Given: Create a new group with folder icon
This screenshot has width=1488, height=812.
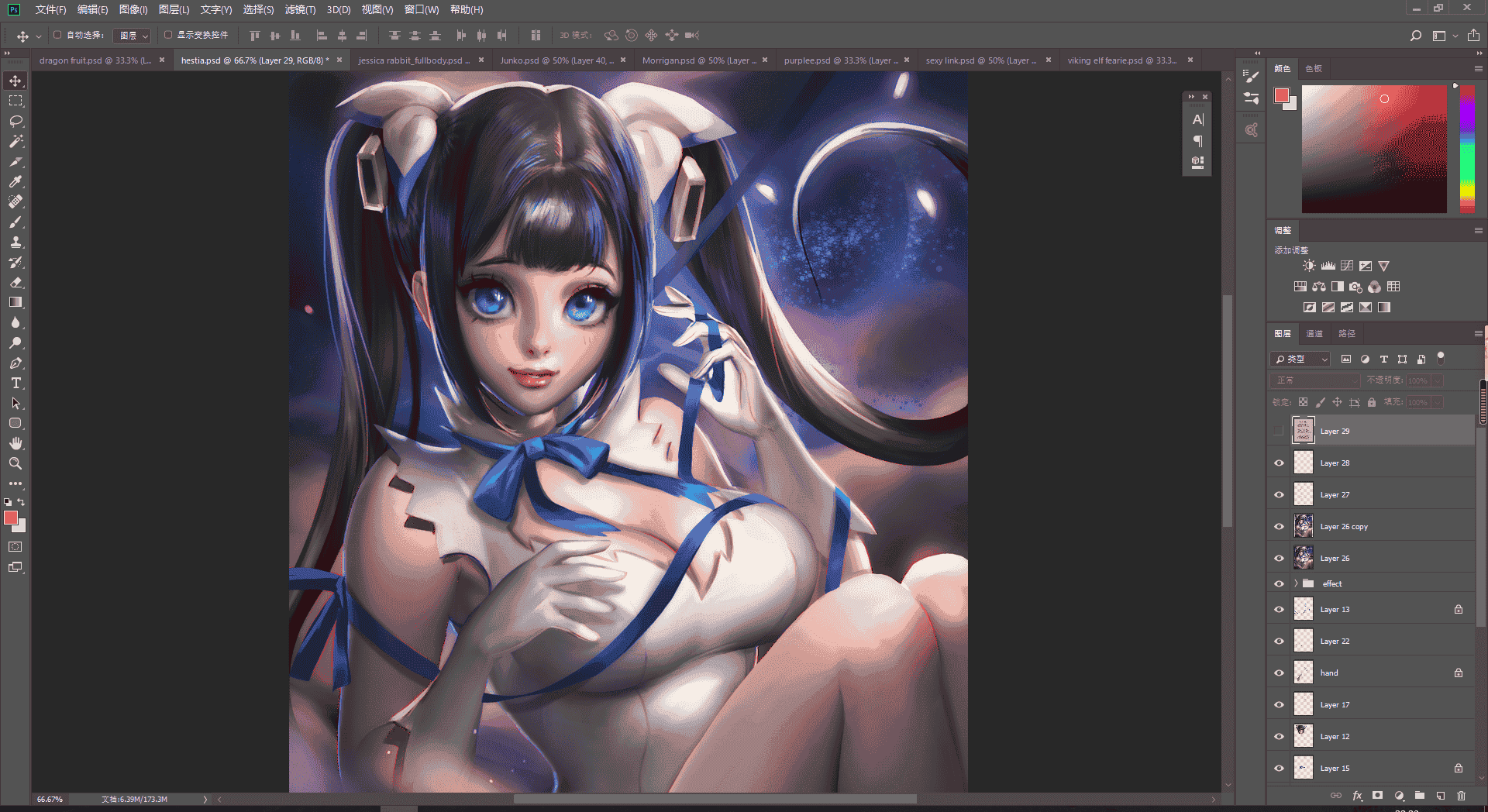Looking at the screenshot, I should [1419, 796].
